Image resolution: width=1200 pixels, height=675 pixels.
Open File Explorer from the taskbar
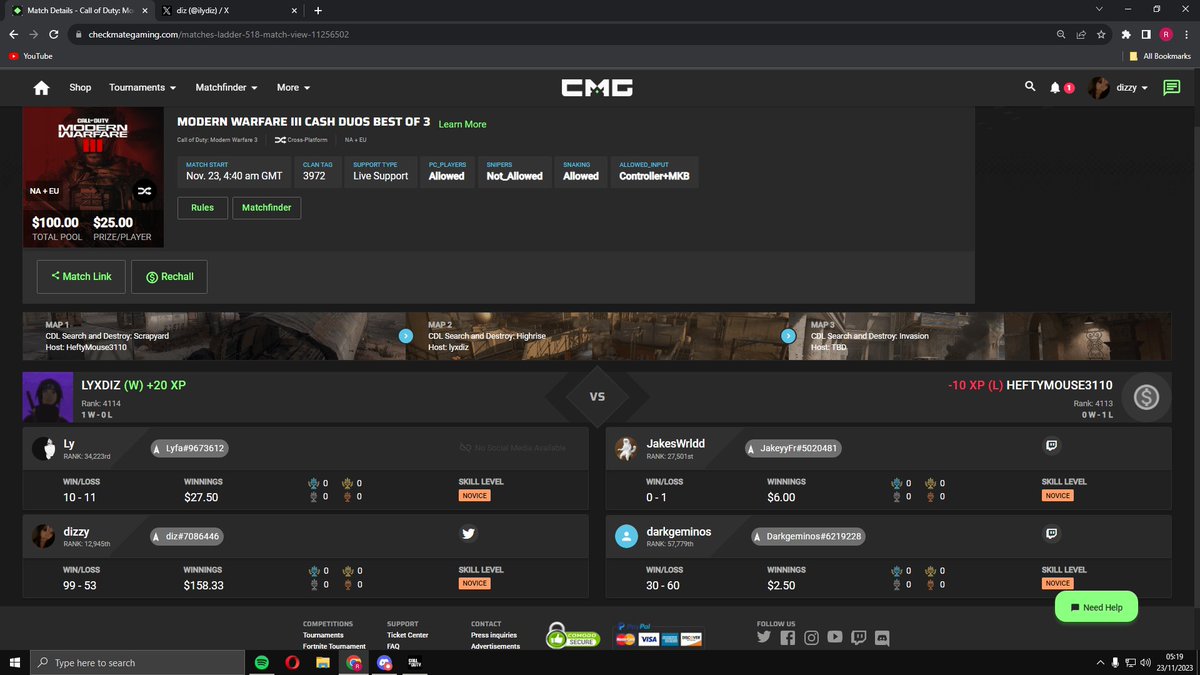(323, 662)
